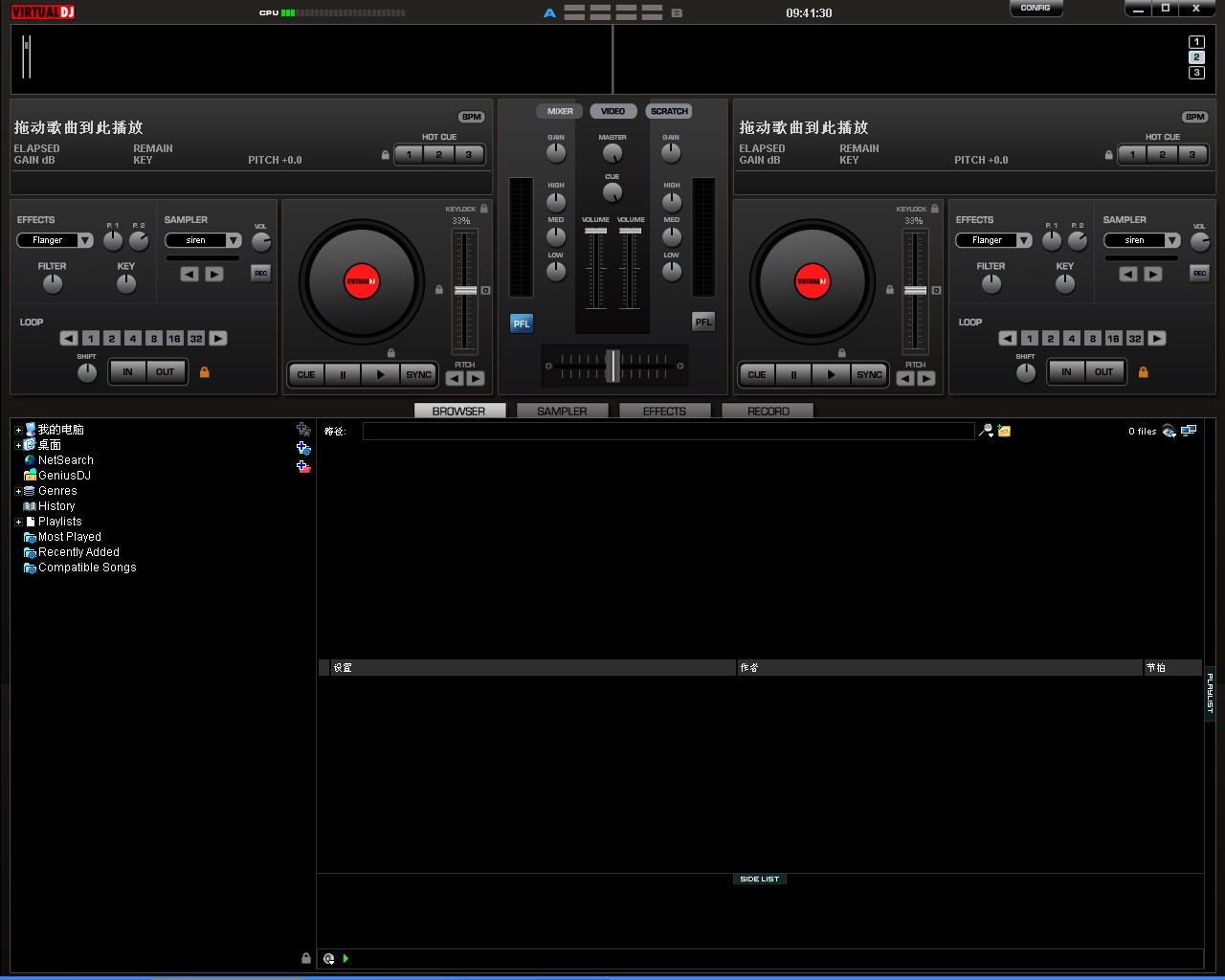This screenshot has height=980, width=1225.
Task: Click the left sampler next-sample arrow
Action: (x=214, y=274)
